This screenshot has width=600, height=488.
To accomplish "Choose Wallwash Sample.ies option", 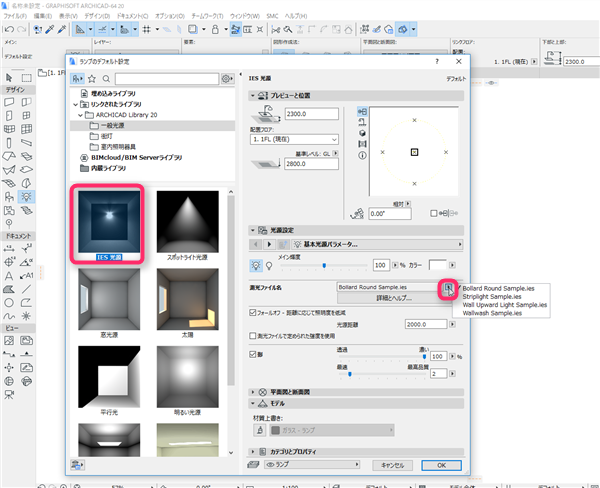I will [x=492, y=313].
